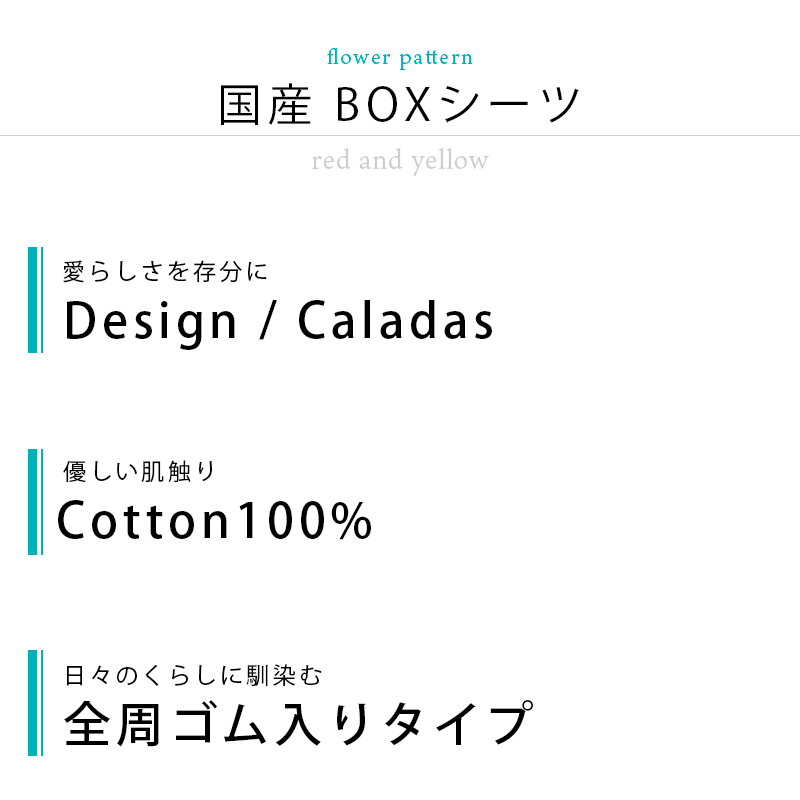Image resolution: width=800 pixels, height=800 pixels.
Task: Click the word "Design" in the heading
Action: pos(152,322)
